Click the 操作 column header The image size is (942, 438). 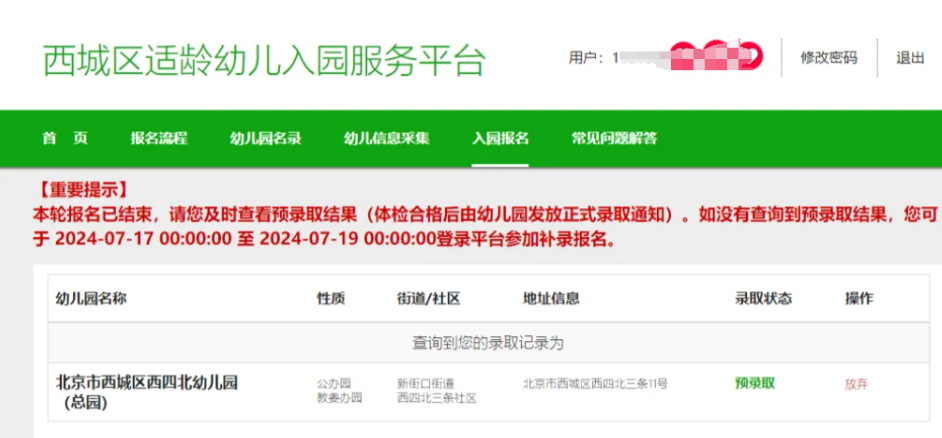coord(859,298)
